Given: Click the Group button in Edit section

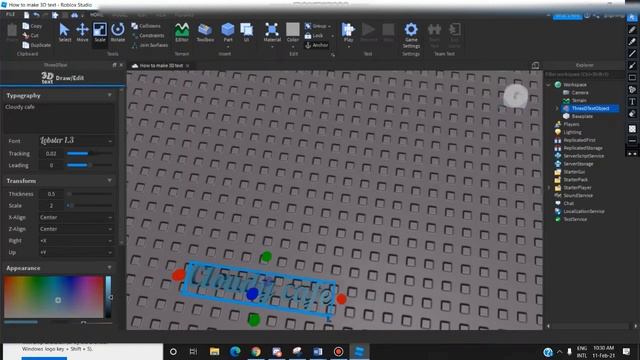Looking at the screenshot, I should point(318,26).
